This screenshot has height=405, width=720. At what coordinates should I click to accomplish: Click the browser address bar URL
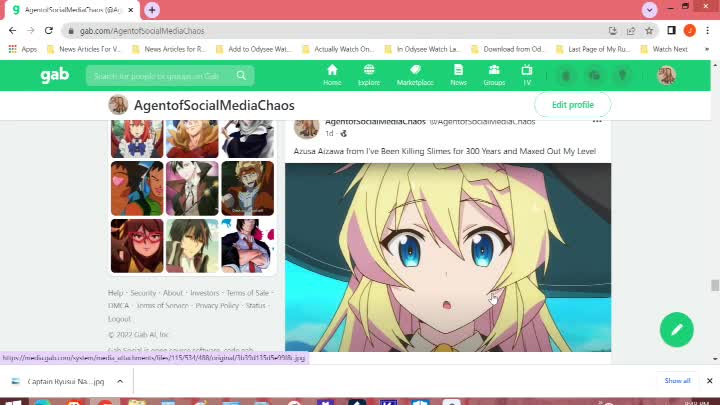pos(142,31)
